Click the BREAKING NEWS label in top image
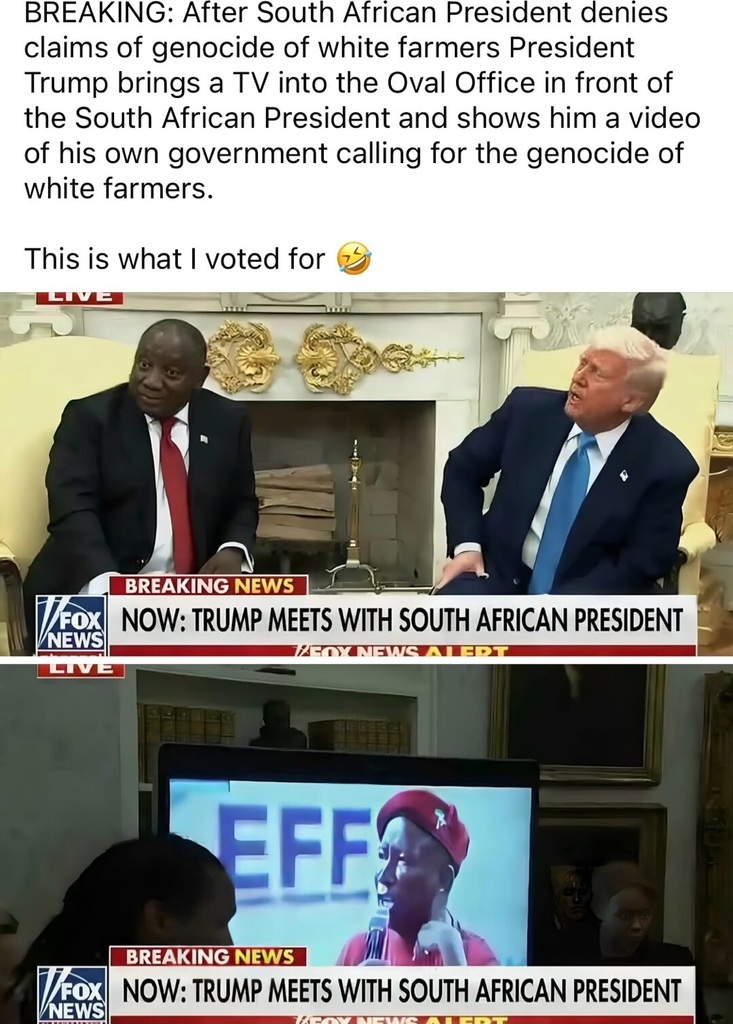 [209, 585]
